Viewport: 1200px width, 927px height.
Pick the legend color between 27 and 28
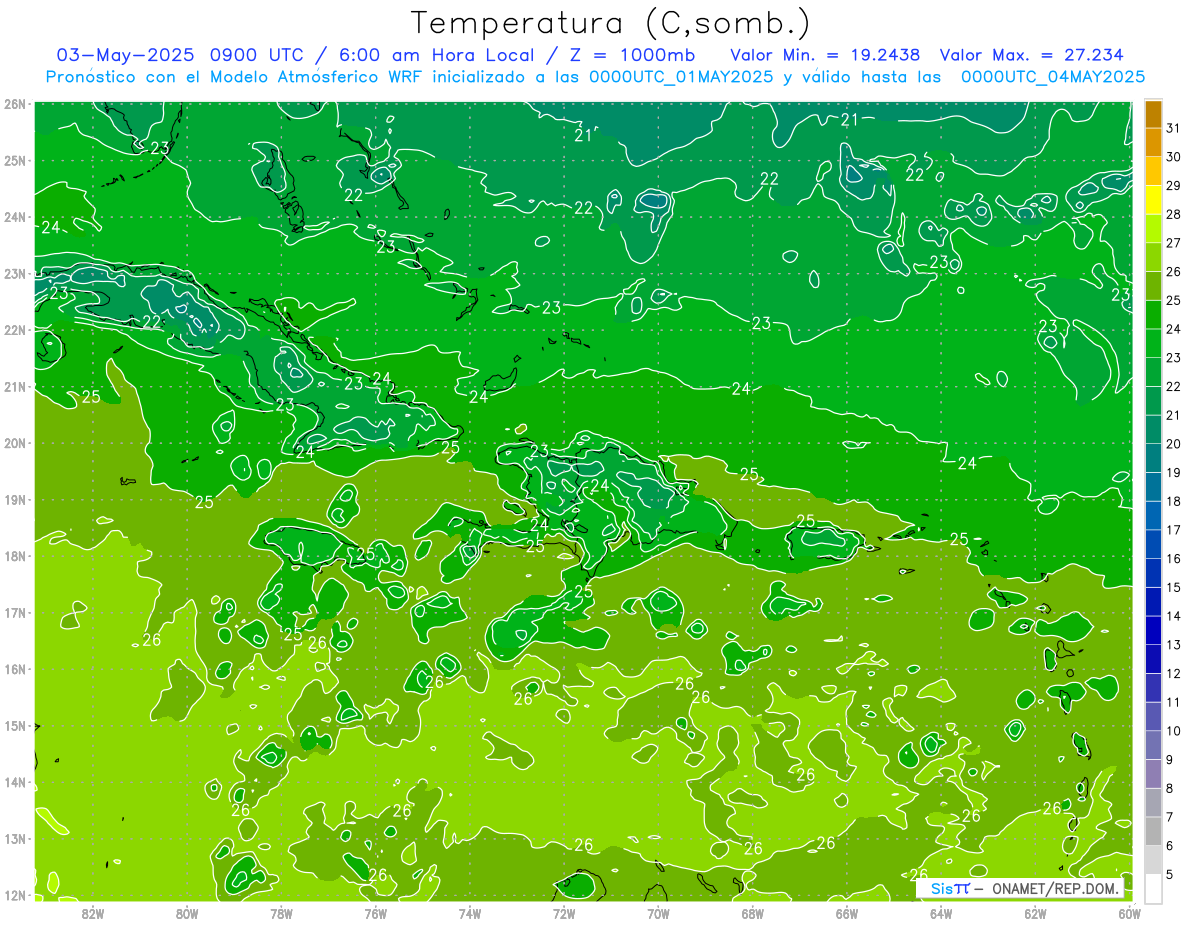(x=1153, y=229)
